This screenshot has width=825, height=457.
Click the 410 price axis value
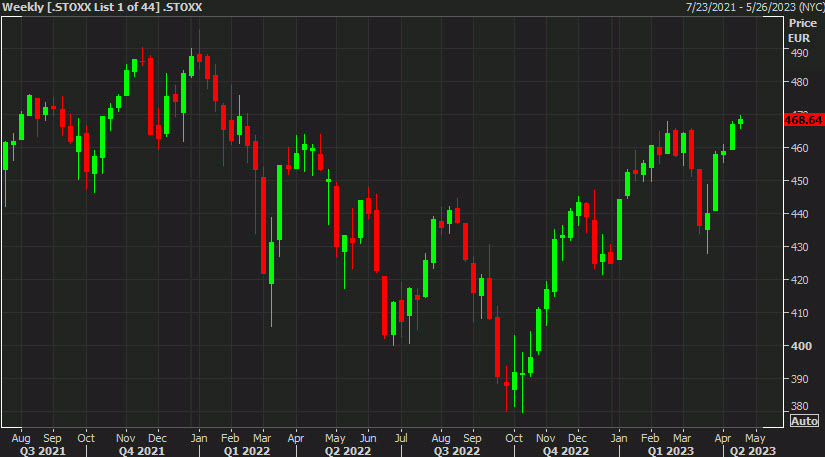pyautogui.click(x=799, y=313)
